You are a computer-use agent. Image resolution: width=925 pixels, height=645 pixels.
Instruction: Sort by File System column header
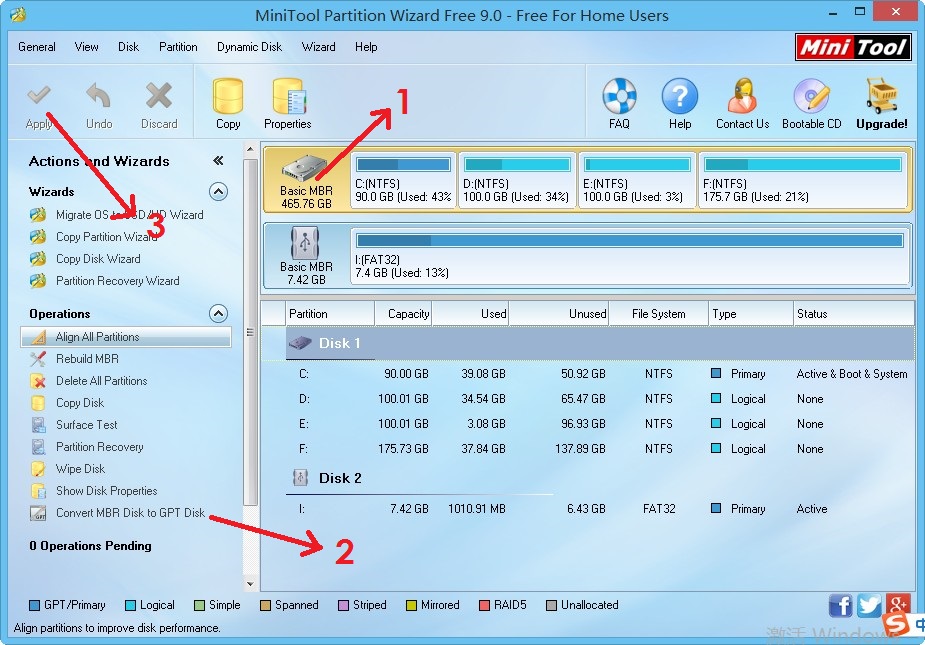tap(658, 314)
